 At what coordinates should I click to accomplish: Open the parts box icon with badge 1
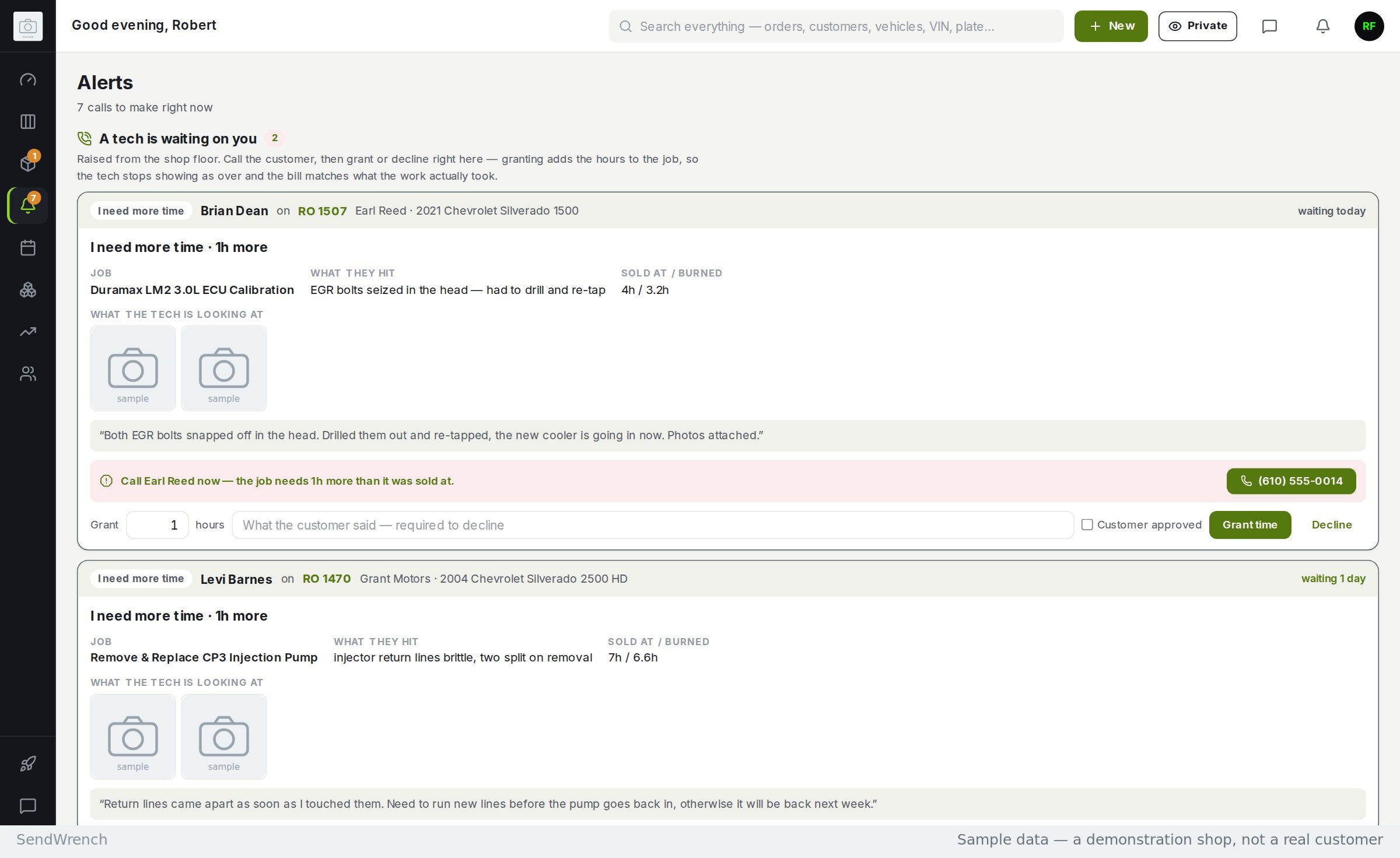click(x=27, y=163)
